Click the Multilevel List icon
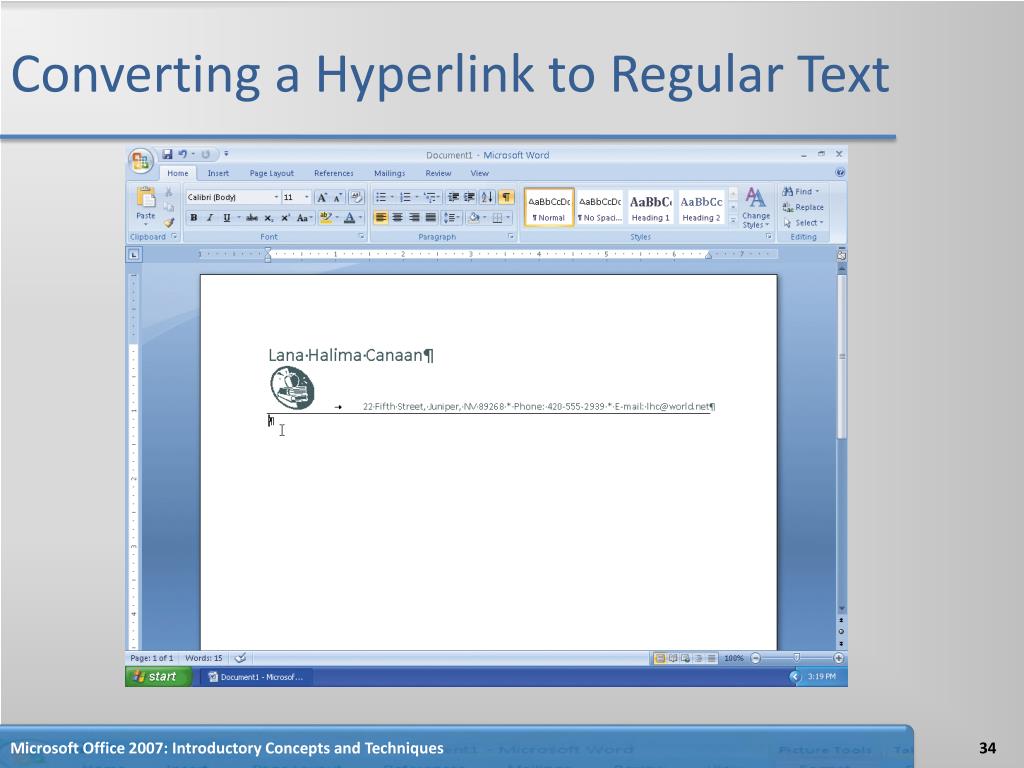 [429, 197]
